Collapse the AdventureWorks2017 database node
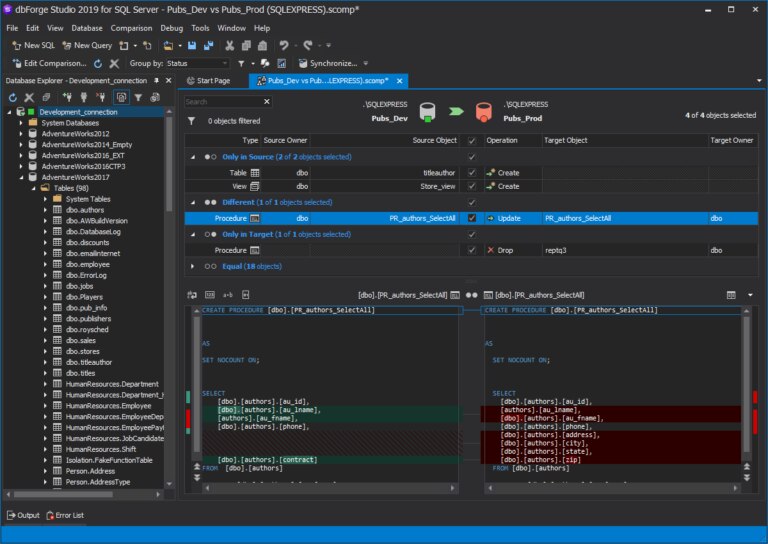 pyautogui.click(x=21, y=177)
